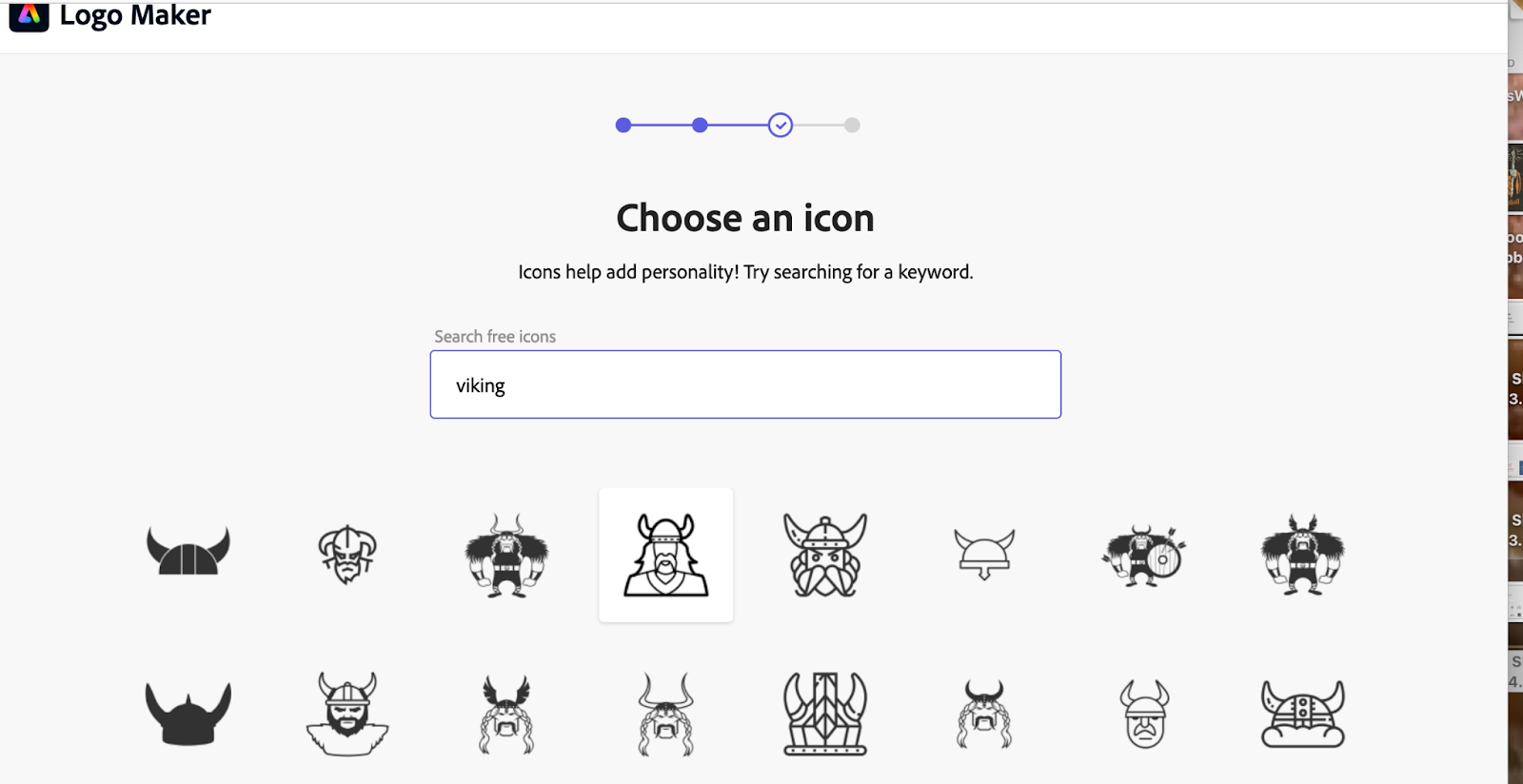The image size is (1523, 784).
Task: Select the riveted horned helmet icon bottom right
Action: [x=1302, y=714]
